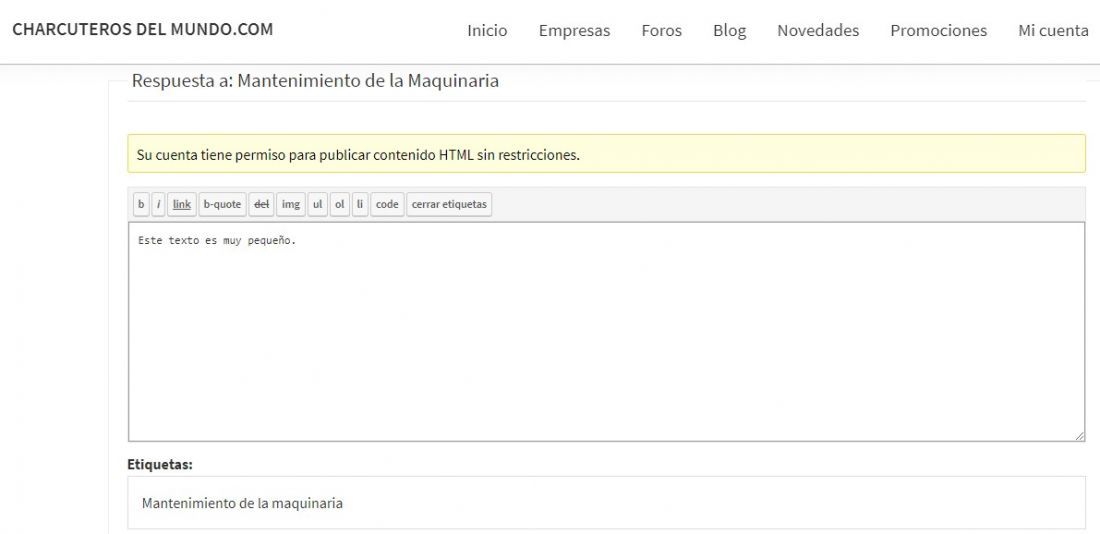Image resolution: width=1100 pixels, height=534 pixels.
Task: Navigate to the Blog page
Action: point(730,31)
